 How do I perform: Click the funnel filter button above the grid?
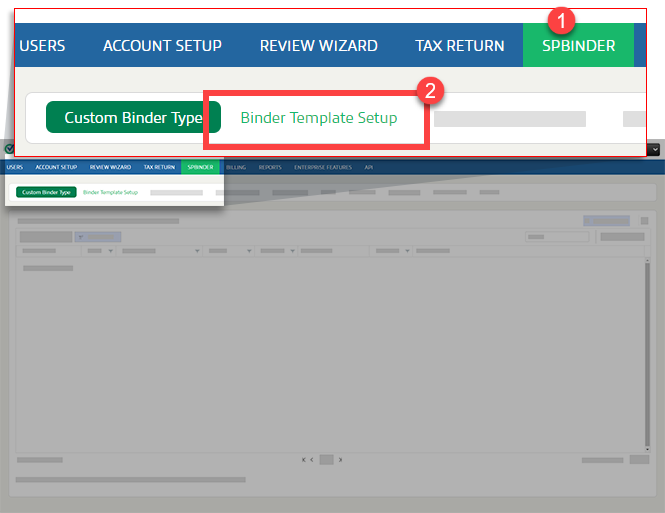pyautogui.click(x=98, y=237)
